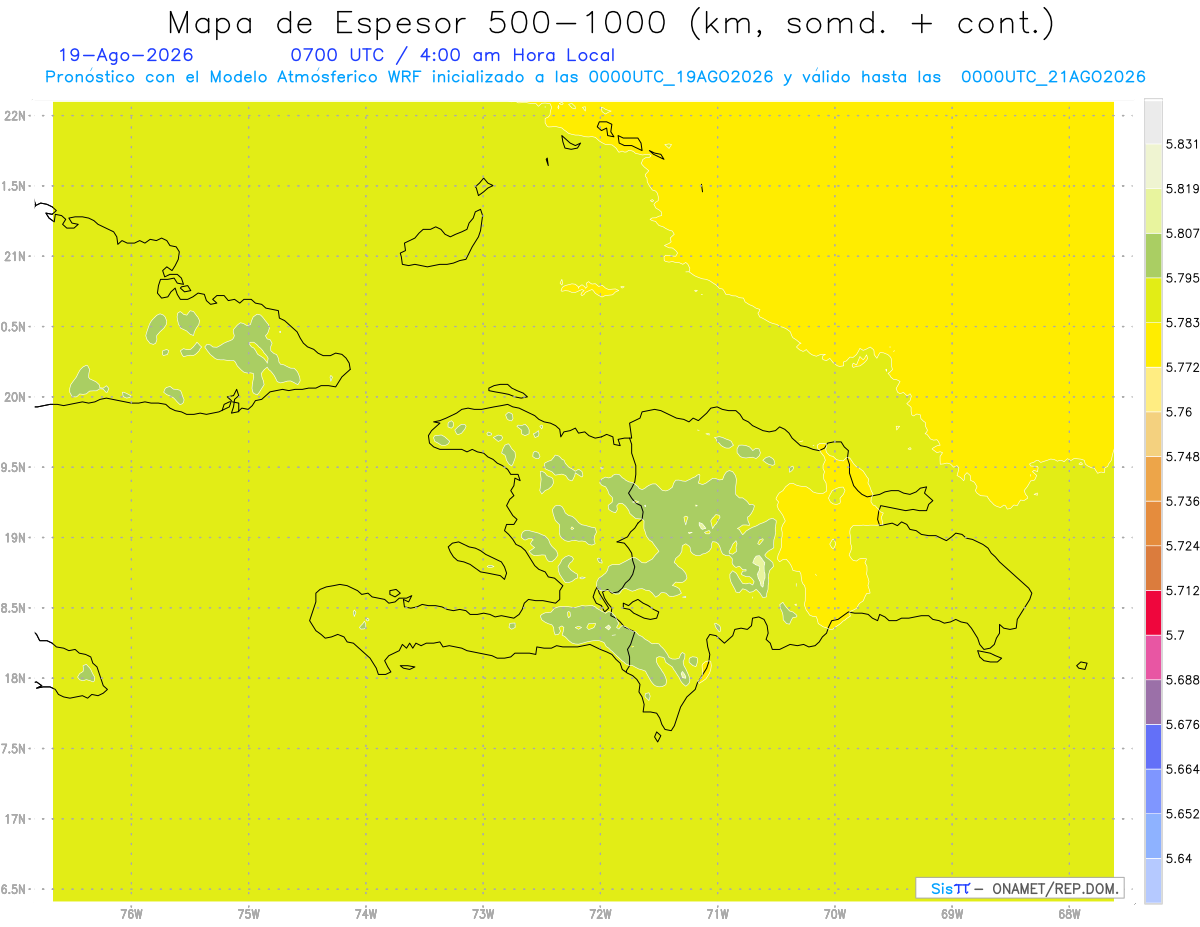
Task: Click the orange swatch between 5.736 and 5.748
Action: coord(1153,478)
